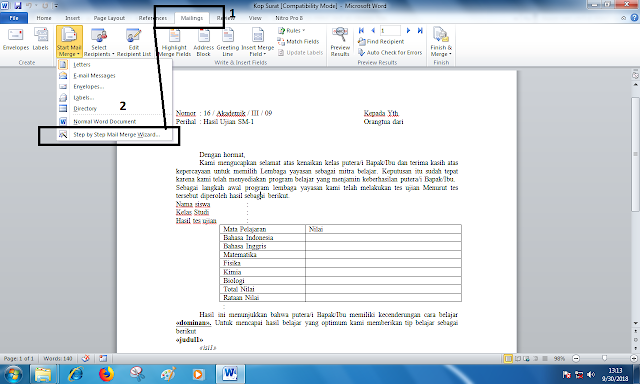Click the macro recording status bar icon

tap(103, 358)
